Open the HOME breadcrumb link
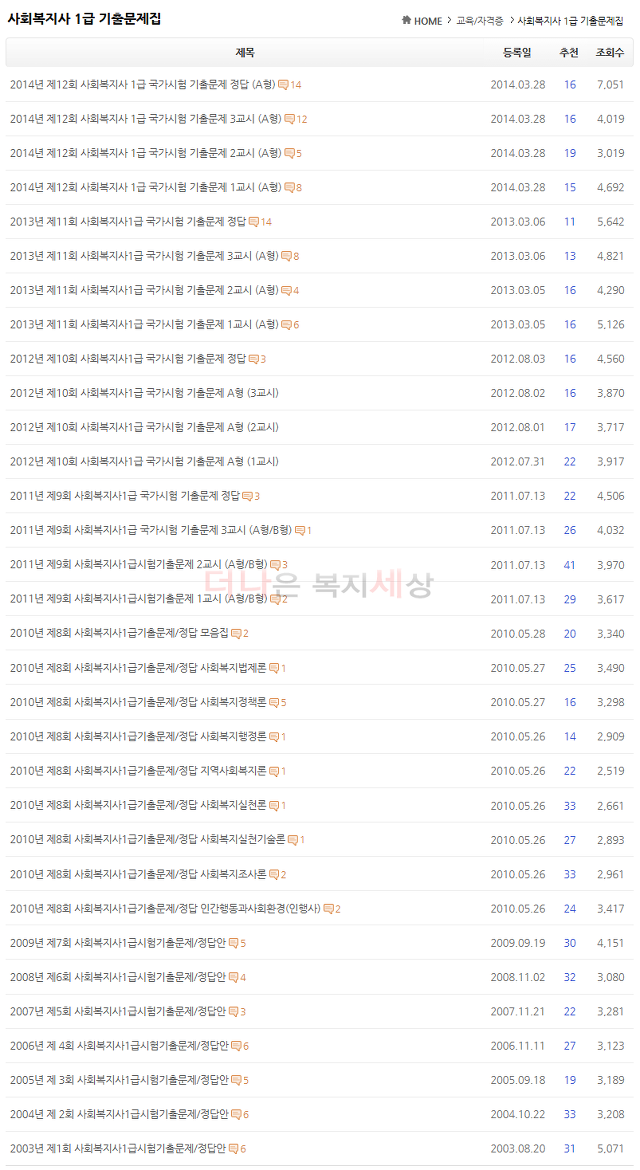Screen dimensions: 640x1170 428,21
